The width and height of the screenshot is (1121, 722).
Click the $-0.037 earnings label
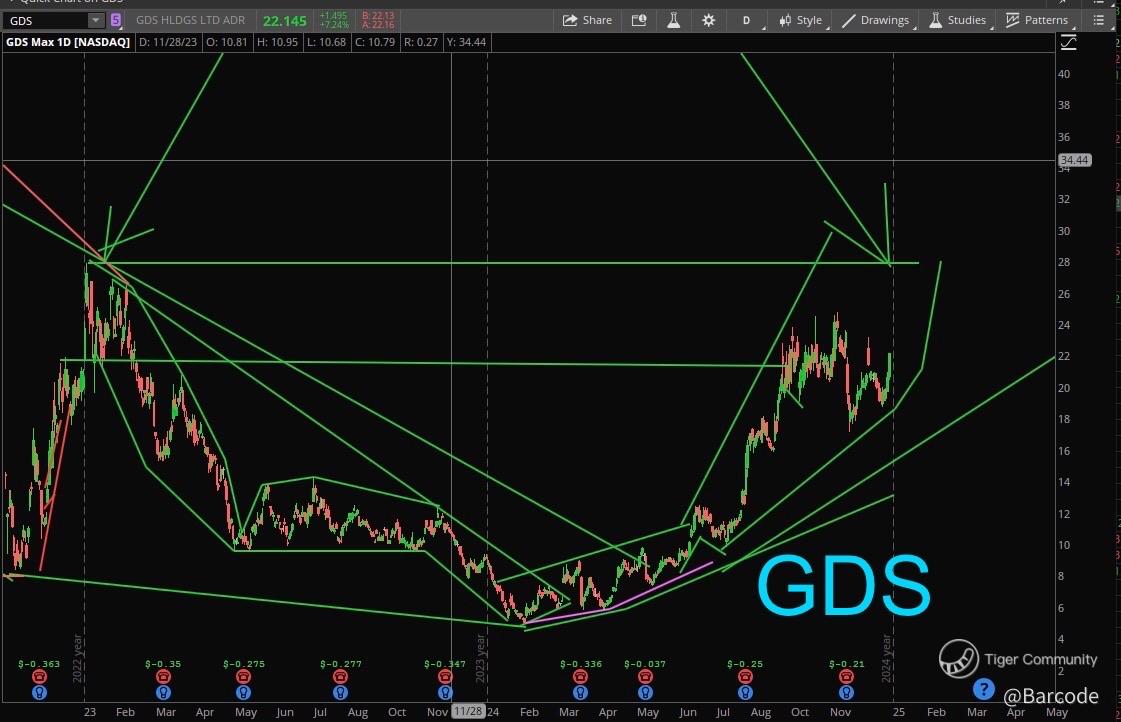coord(645,664)
